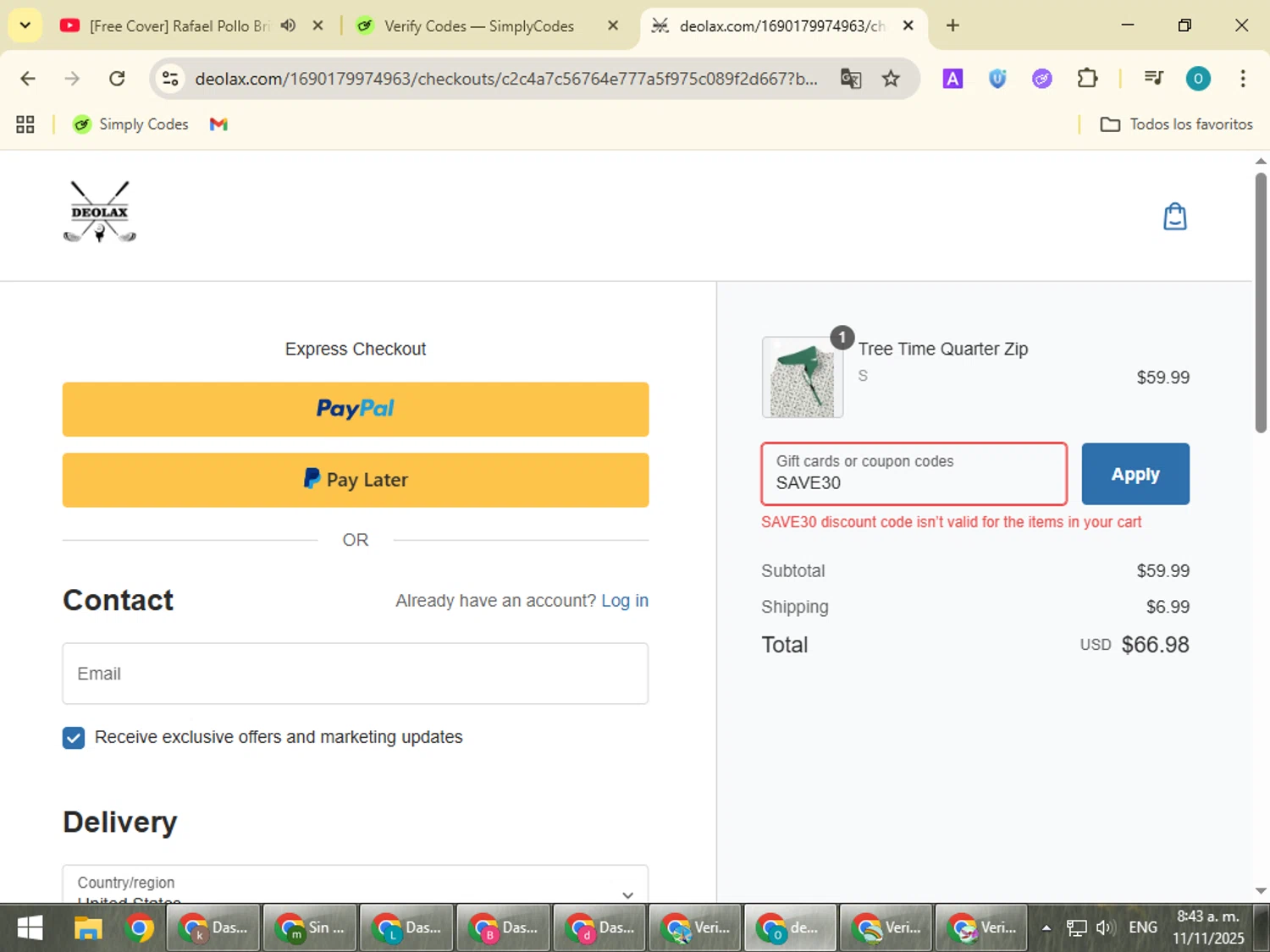Click the page vertical scrollbar thumb

click(1261, 303)
